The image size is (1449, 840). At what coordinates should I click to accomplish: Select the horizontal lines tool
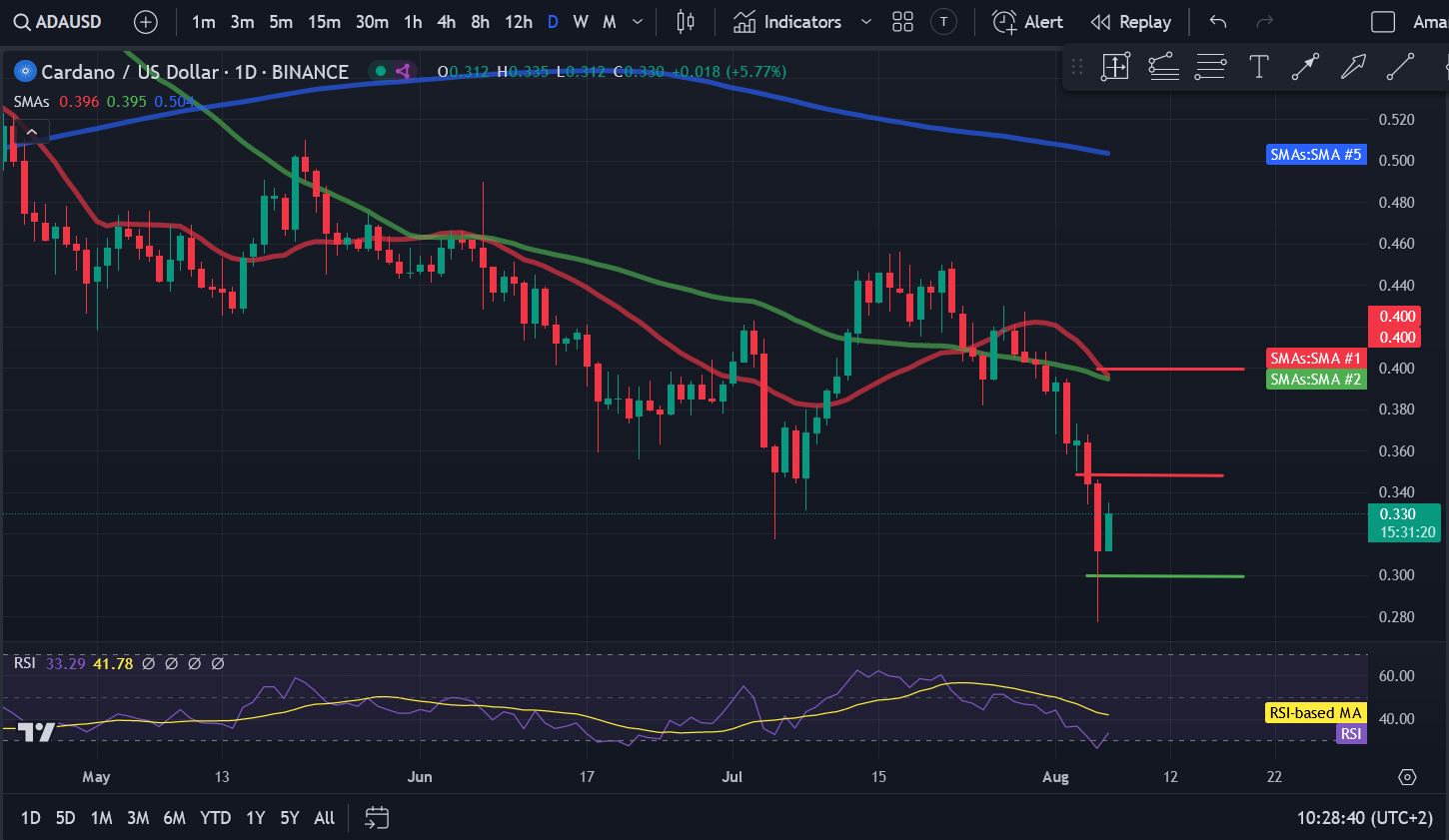click(1210, 67)
